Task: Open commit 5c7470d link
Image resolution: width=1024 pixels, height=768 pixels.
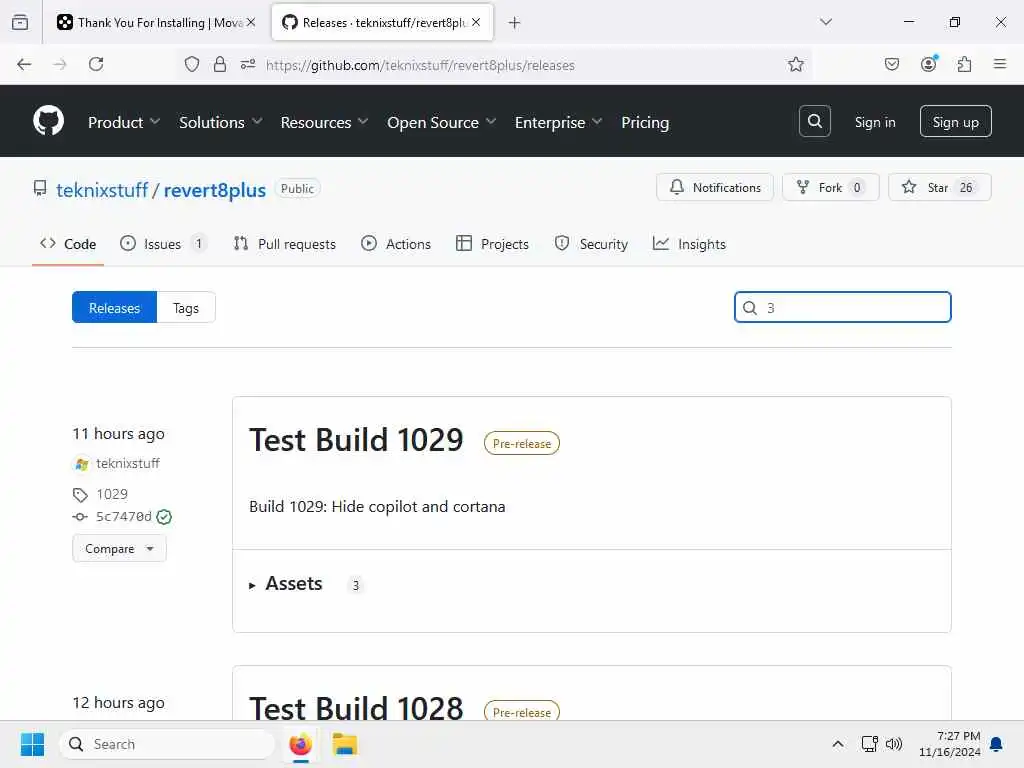Action: pos(123,517)
